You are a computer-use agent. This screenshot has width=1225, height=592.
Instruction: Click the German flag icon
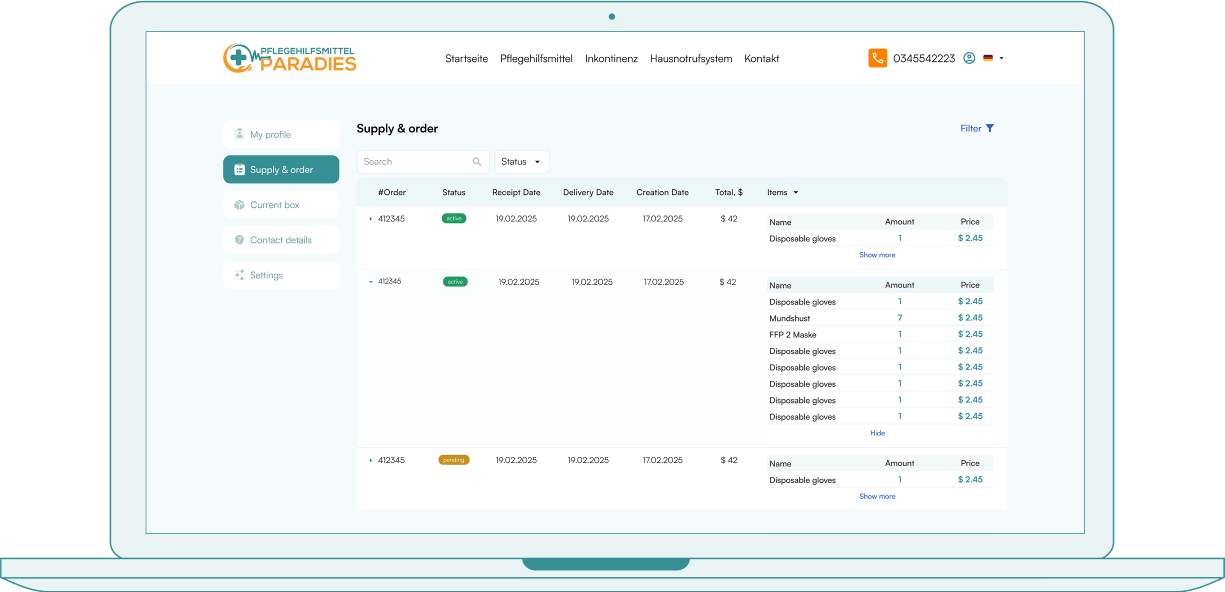point(988,58)
